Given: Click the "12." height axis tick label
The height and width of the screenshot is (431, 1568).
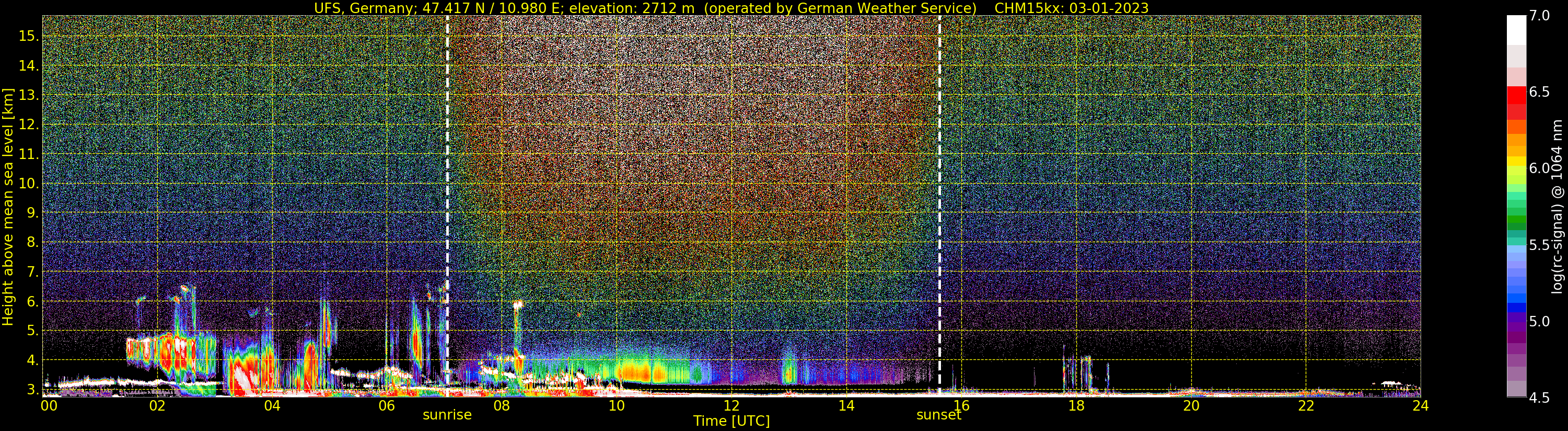Looking at the screenshot, I should 29,124.
